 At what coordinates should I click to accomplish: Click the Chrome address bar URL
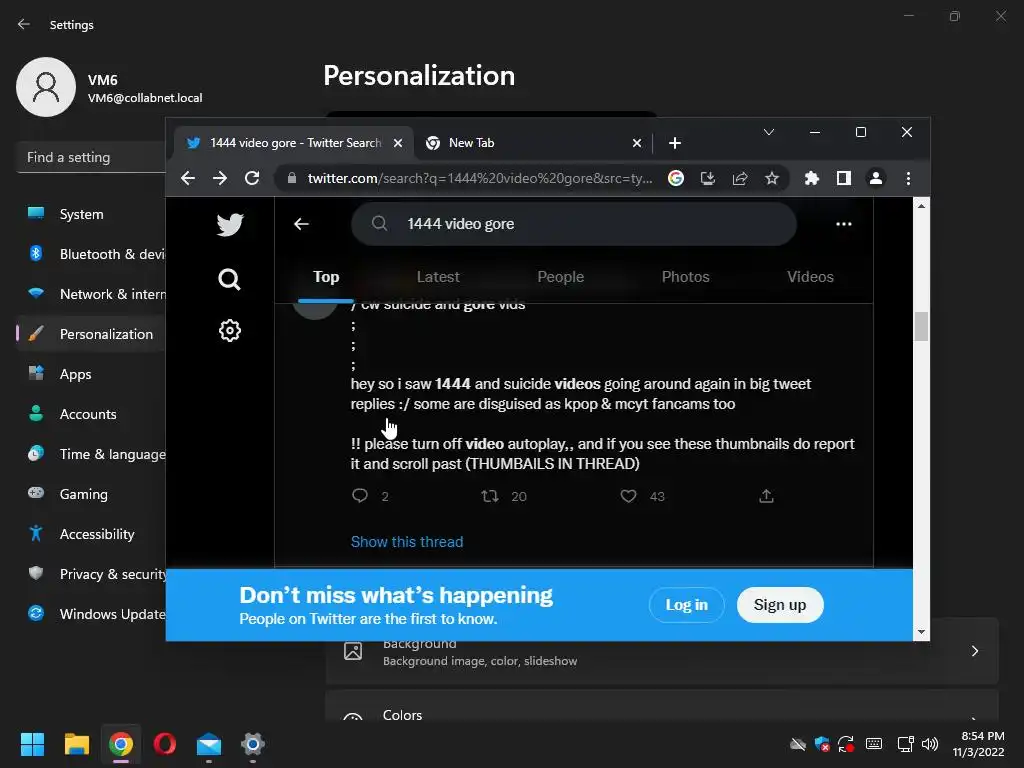click(480, 178)
